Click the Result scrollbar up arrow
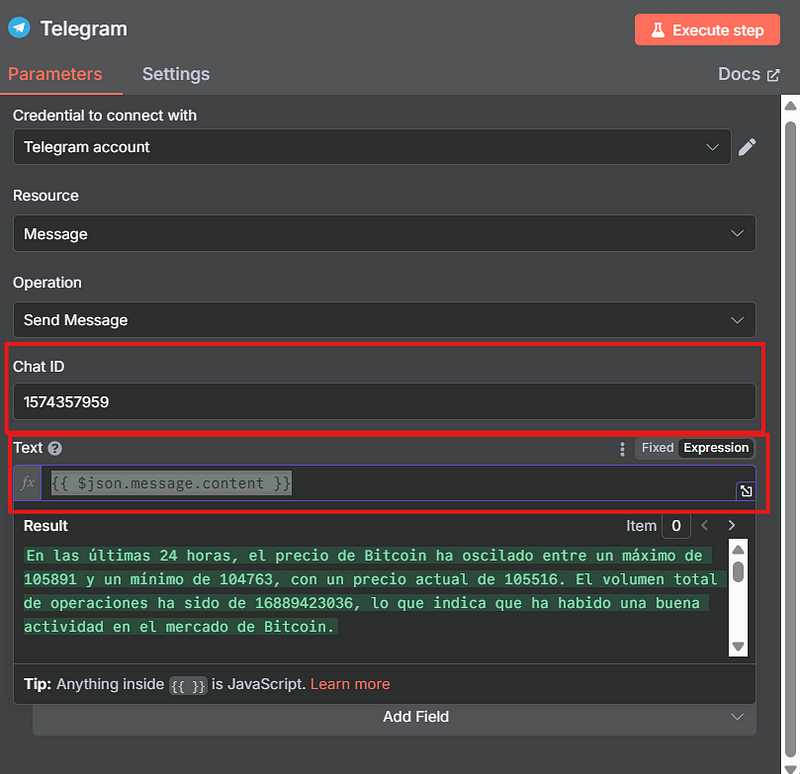The width and height of the screenshot is (800, 774). [738, 550]
